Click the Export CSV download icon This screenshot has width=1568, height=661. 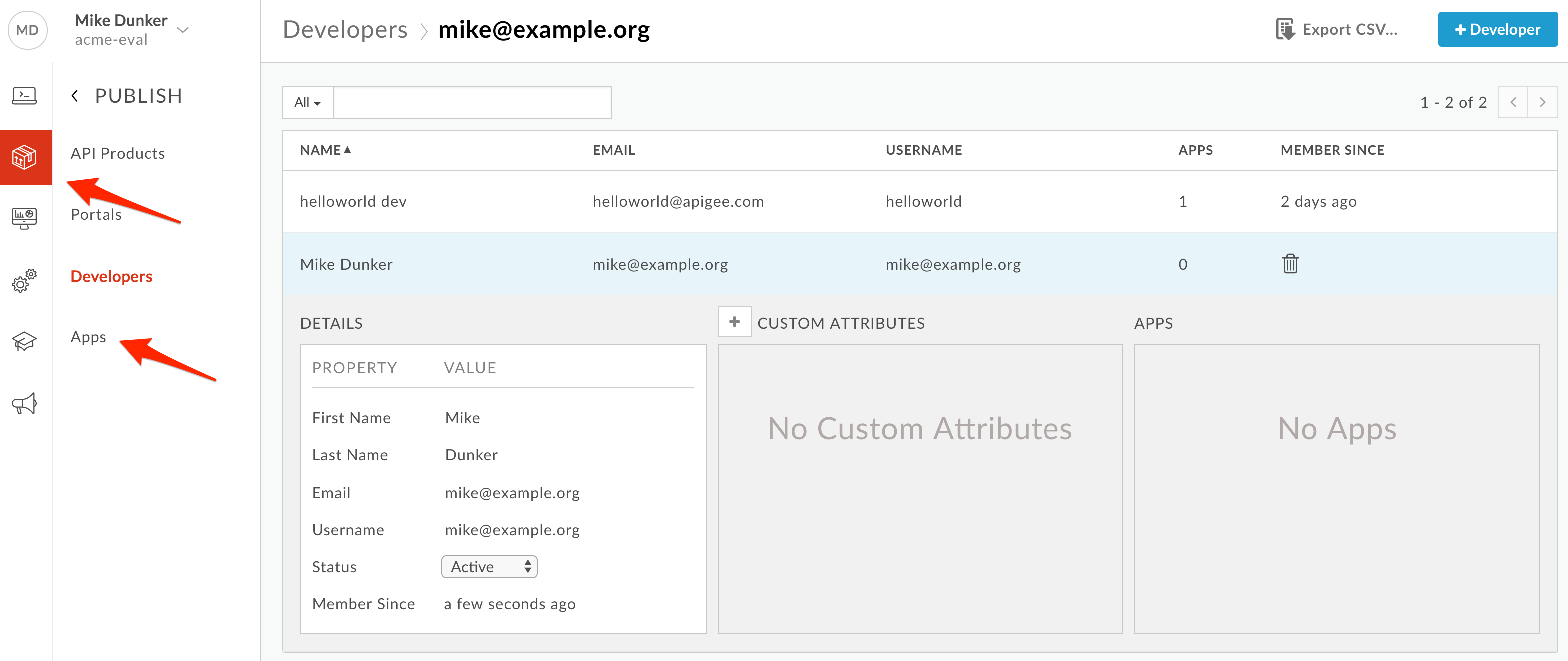coord(1285,29)
